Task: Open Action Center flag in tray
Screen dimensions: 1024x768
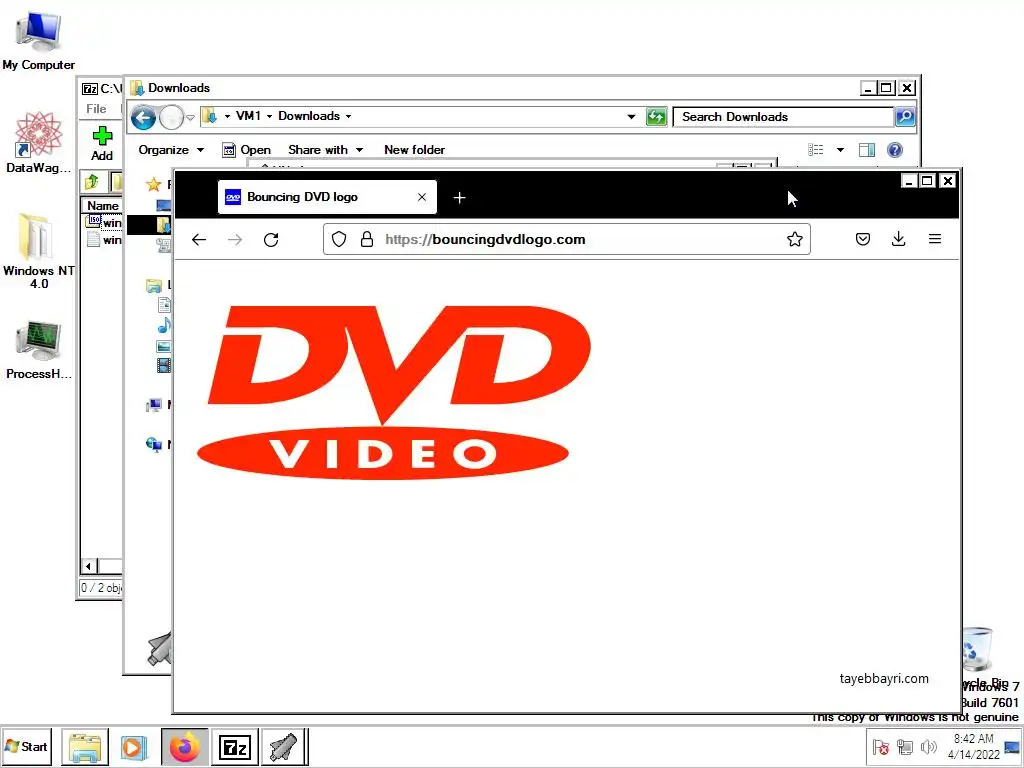Action: [x=880, y=746]
